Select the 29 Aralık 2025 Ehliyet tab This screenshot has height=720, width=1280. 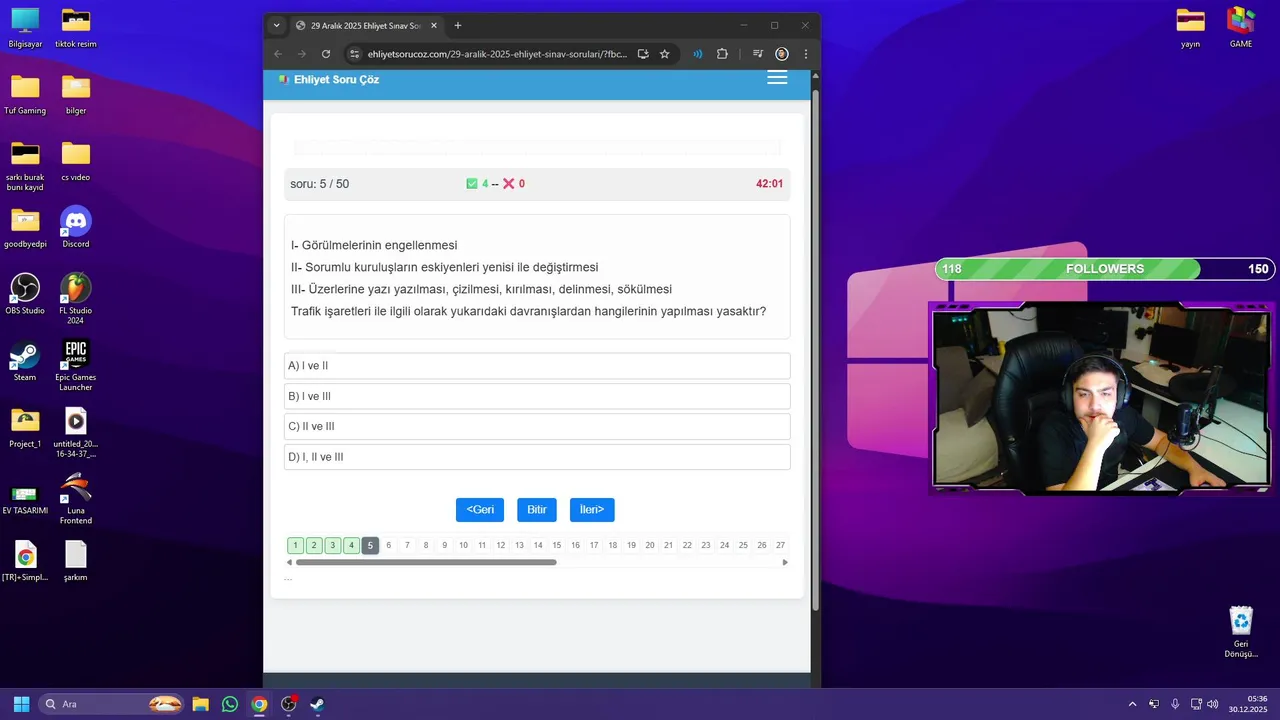tap(364, 25)
